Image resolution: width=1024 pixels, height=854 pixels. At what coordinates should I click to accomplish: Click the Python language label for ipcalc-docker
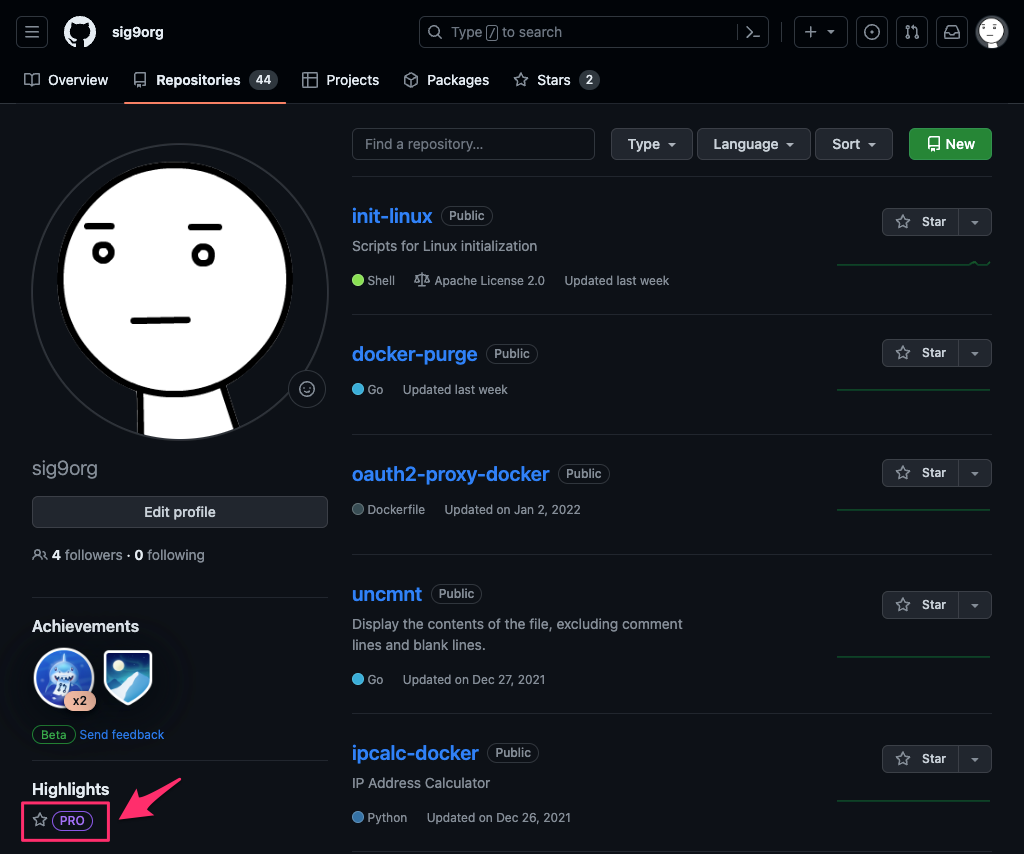pyautogui.click(x=379, y=817)
